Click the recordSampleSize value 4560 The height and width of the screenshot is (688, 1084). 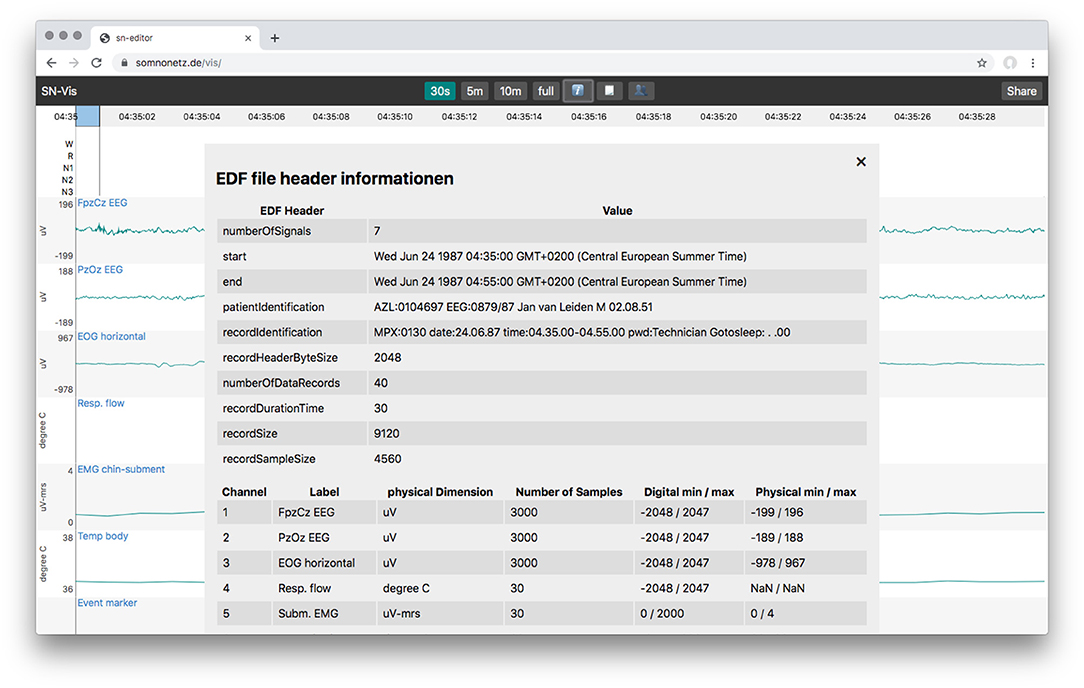point(387,458)
